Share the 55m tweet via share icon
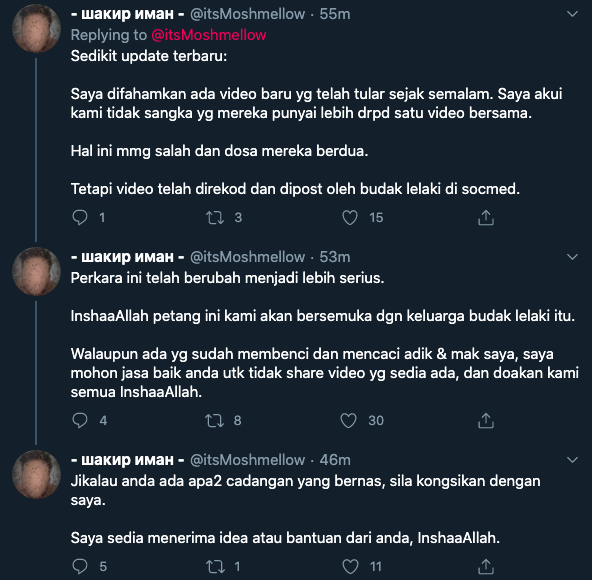 [x=486, y=218]
